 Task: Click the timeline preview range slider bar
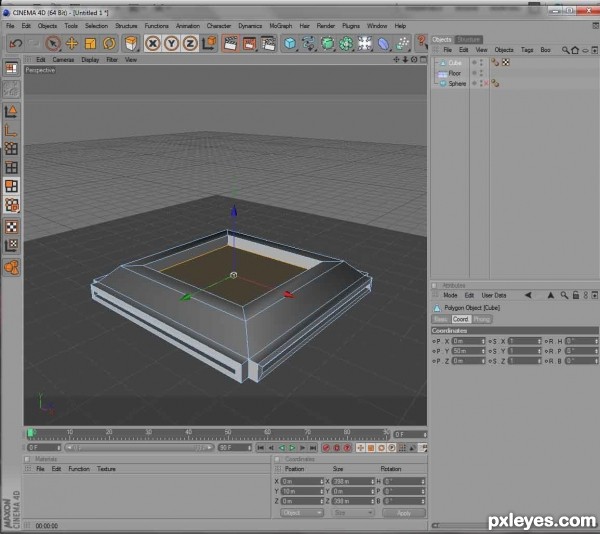point(139,448)
